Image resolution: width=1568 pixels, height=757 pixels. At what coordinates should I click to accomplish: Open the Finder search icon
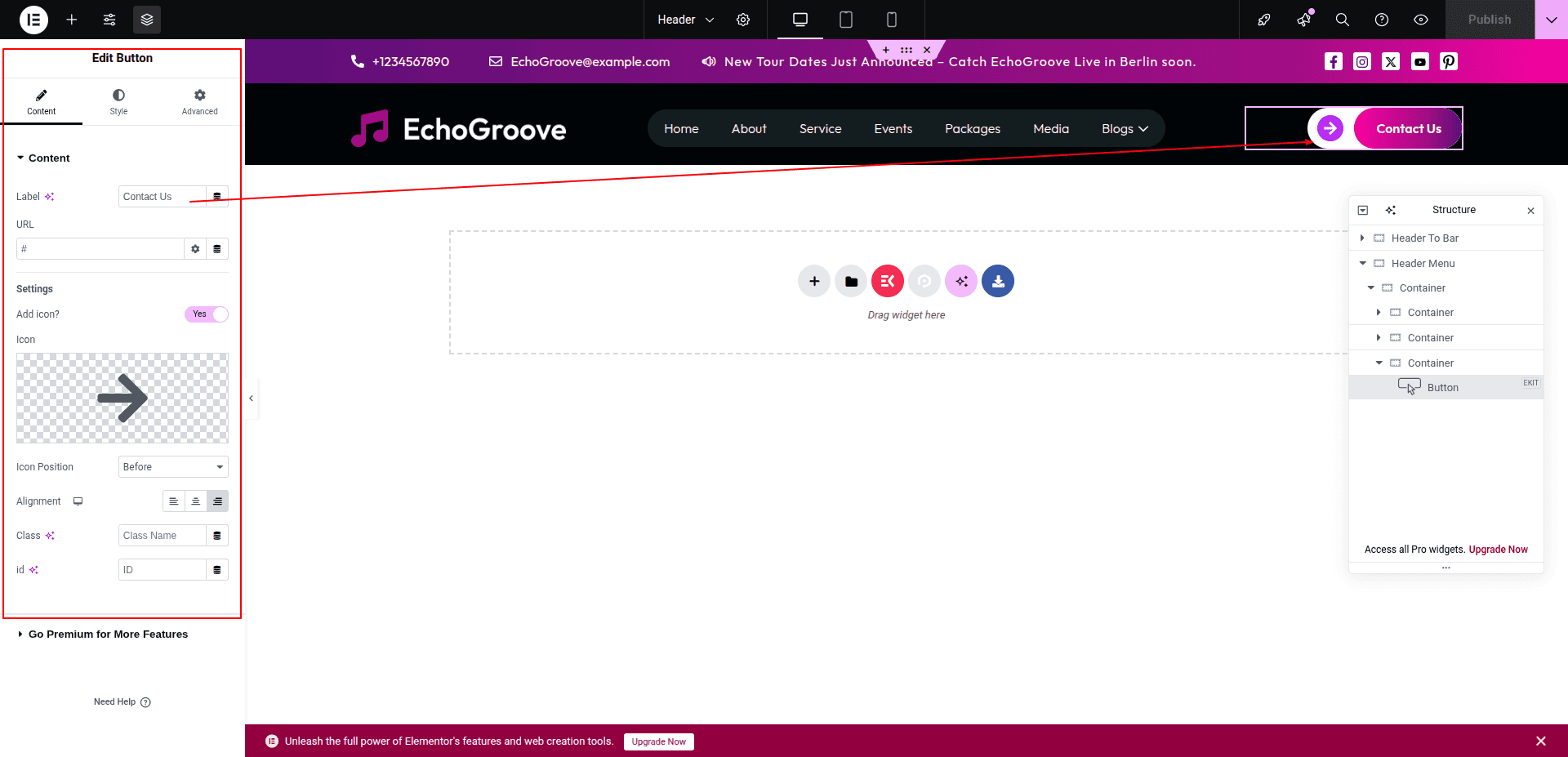[x=1342, y=20]
